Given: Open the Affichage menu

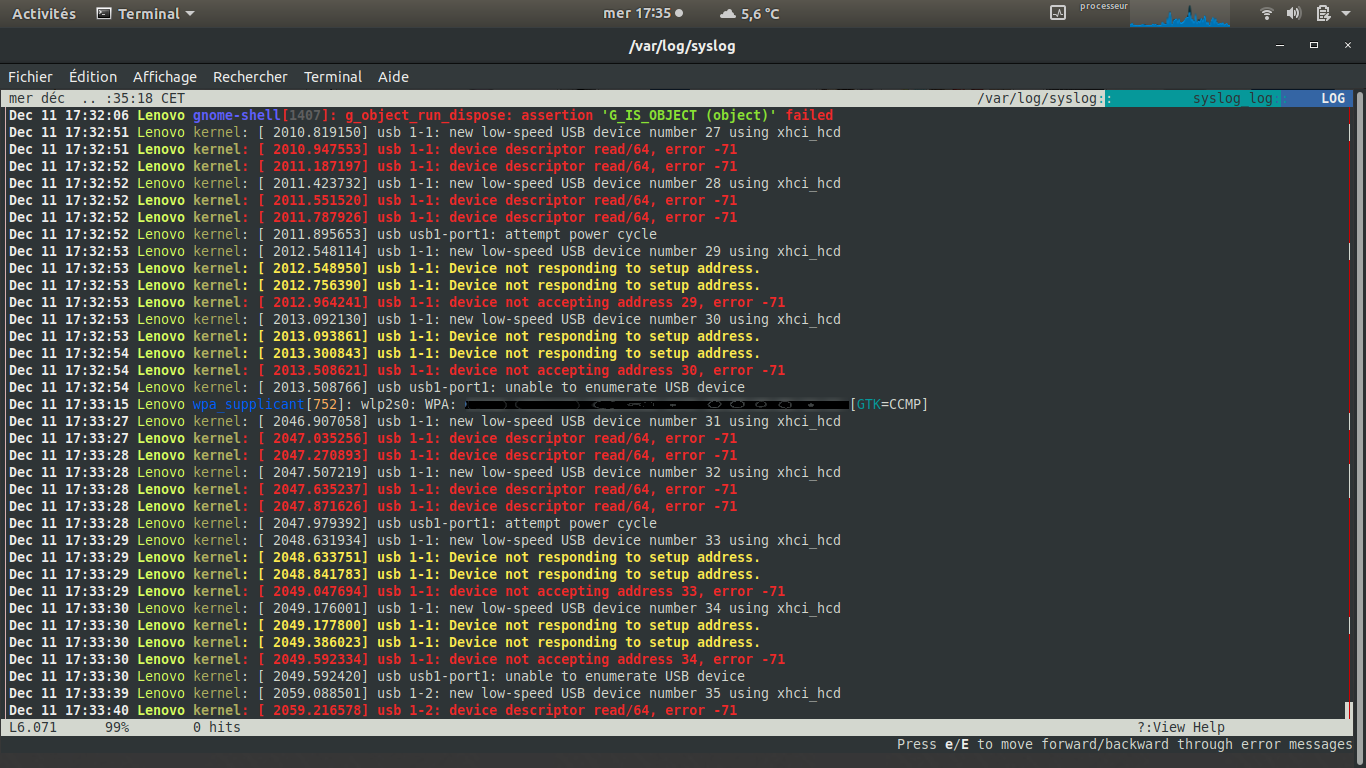Looking at the screenshot, I should point(165,77).
